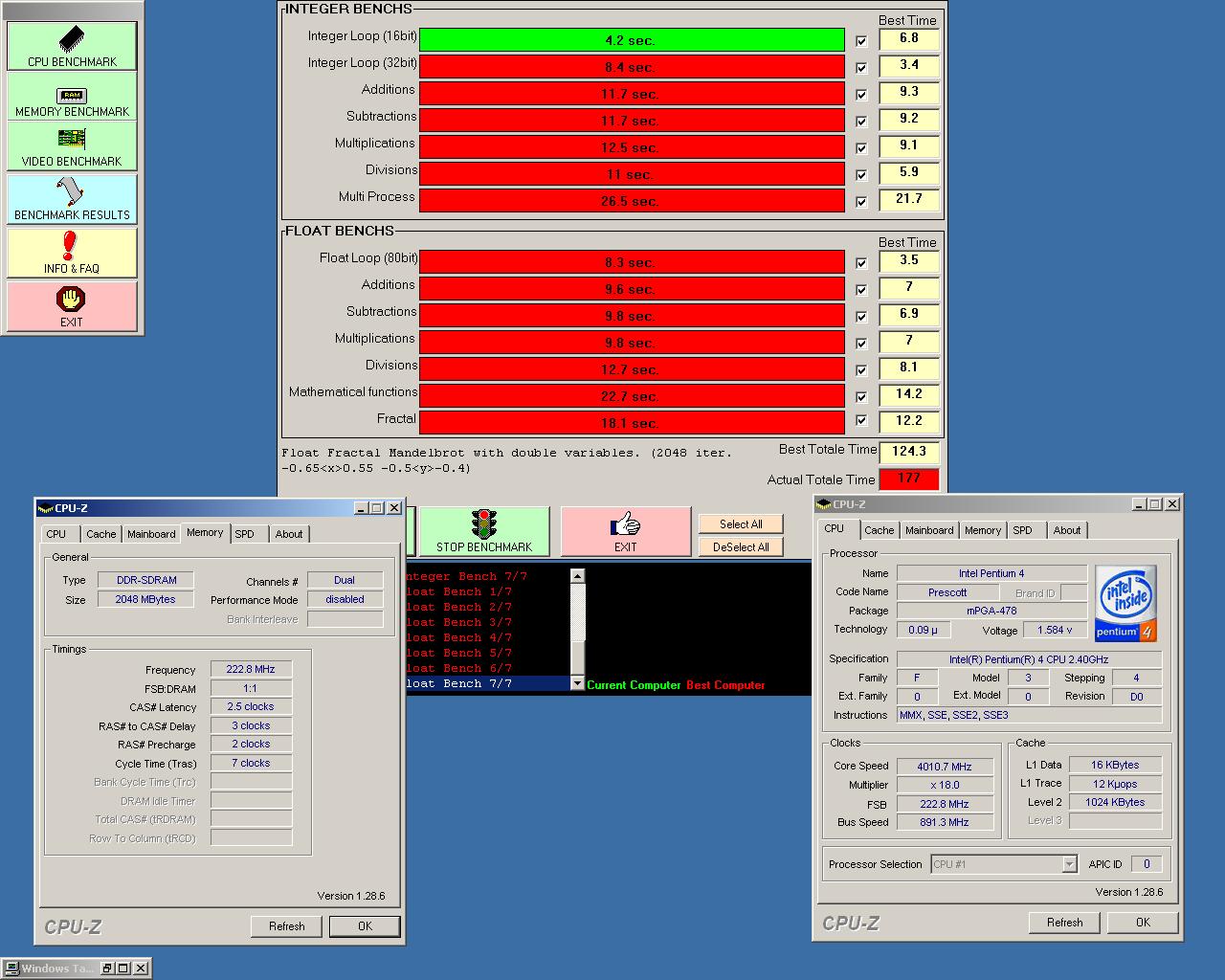Click OK in right CPU-Z window
This screenshot has width=1225, height=980.
[1143, 923]
